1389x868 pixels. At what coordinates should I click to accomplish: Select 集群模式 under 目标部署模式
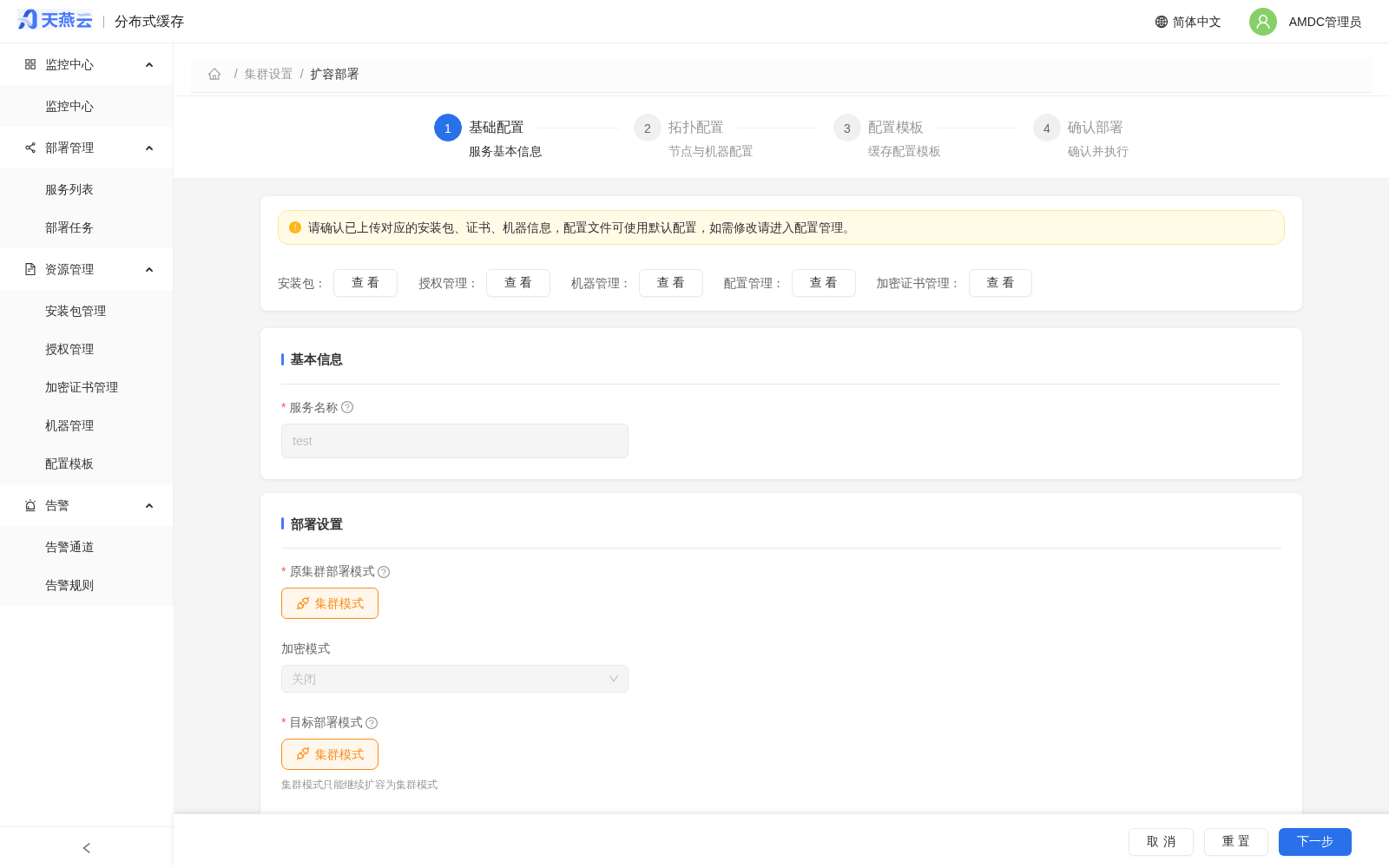click(x=330, y=754)
